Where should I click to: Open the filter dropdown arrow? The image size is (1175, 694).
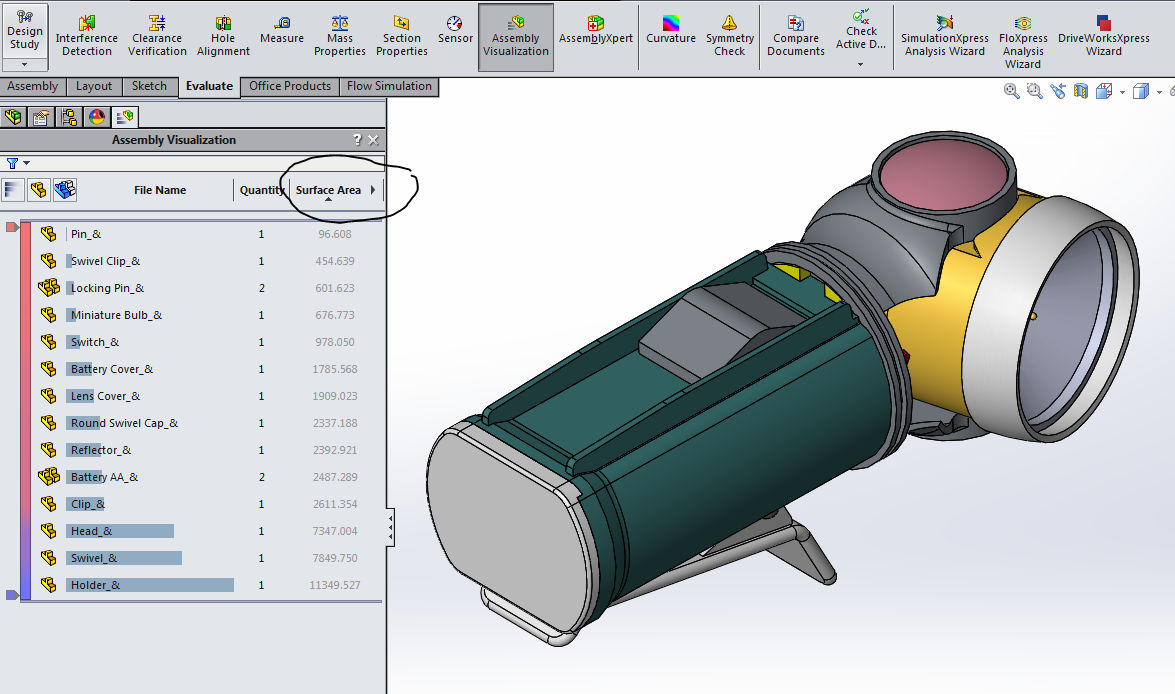click(x=26, y=163)
